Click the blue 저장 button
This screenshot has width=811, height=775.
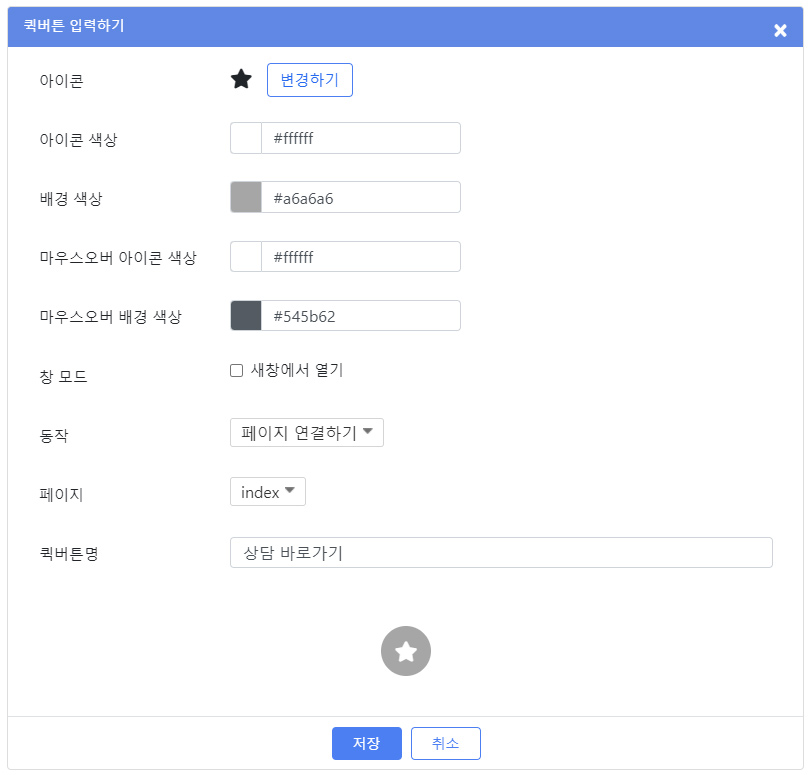coord(367,743)
